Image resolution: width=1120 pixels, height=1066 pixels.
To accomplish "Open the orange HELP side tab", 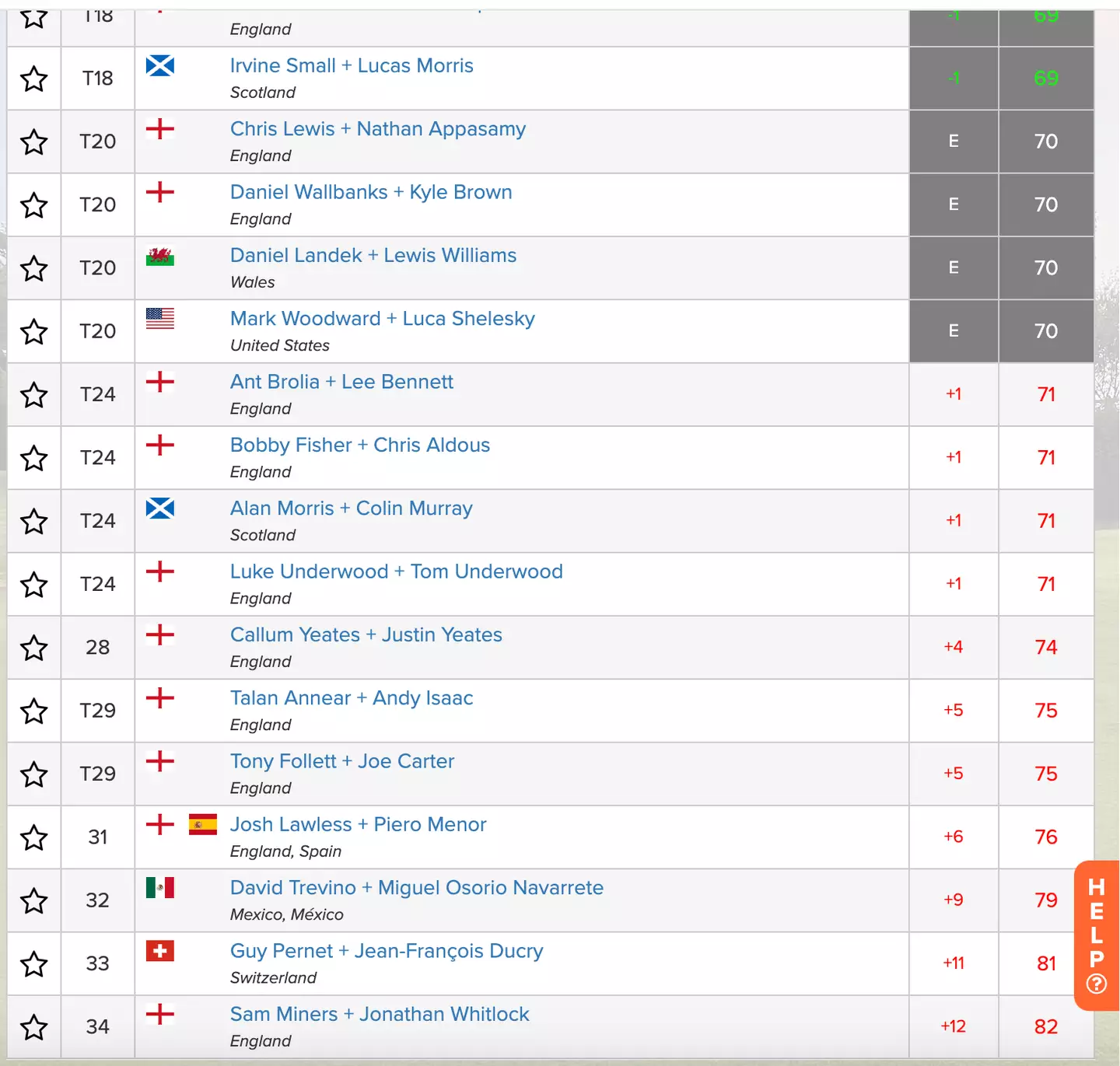I will coord(1096,935).
